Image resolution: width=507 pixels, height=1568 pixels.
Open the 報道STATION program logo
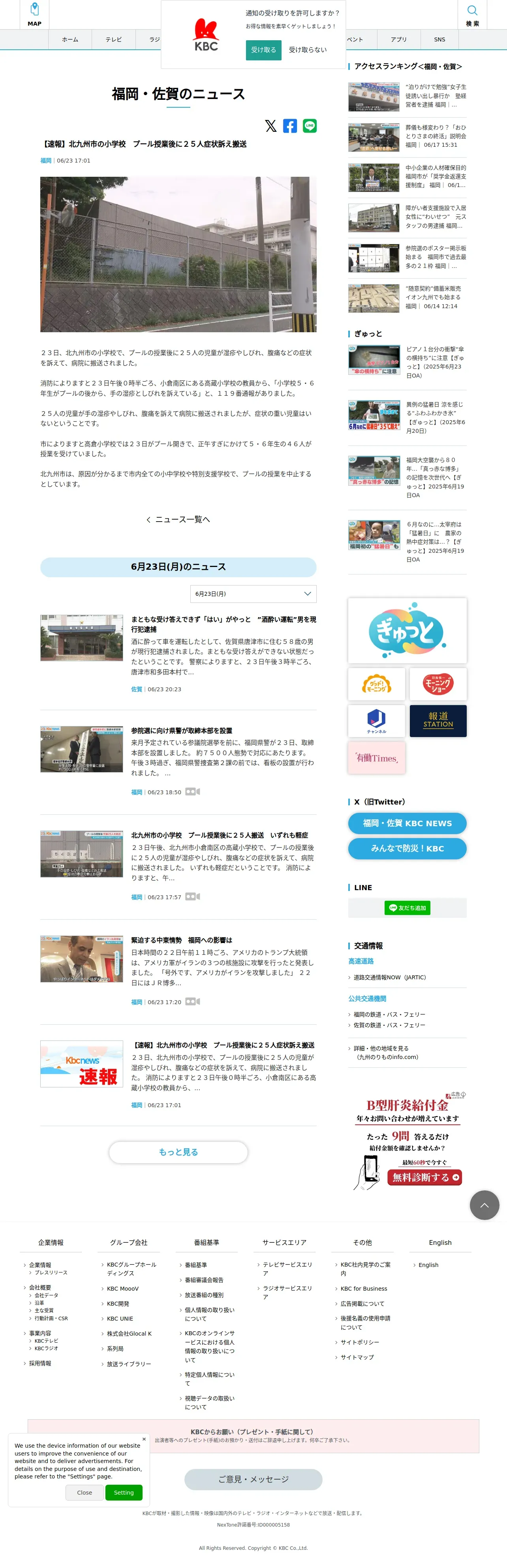click(438, 721)
